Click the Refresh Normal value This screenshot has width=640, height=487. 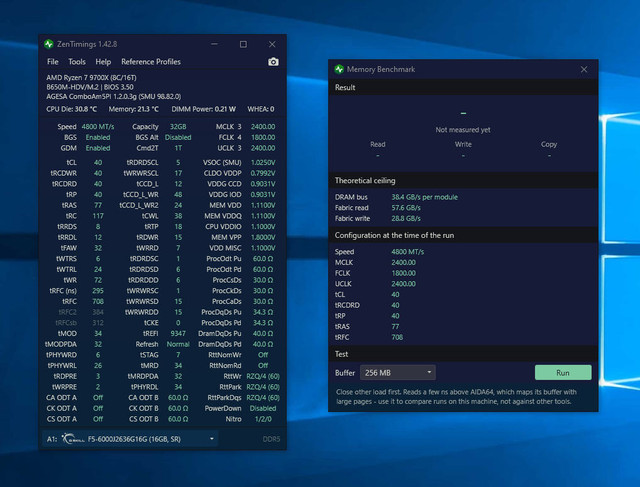[x=178, y=344]
